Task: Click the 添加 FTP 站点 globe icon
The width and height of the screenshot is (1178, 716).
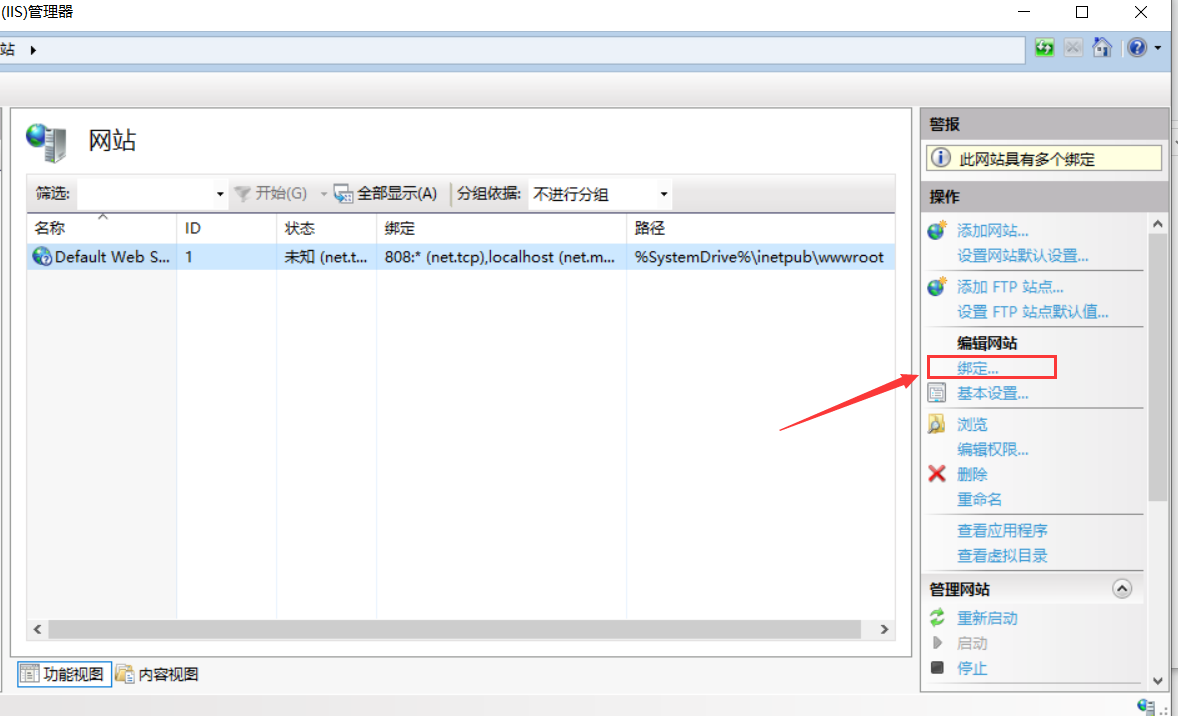Action: click(x=937, y=286)
